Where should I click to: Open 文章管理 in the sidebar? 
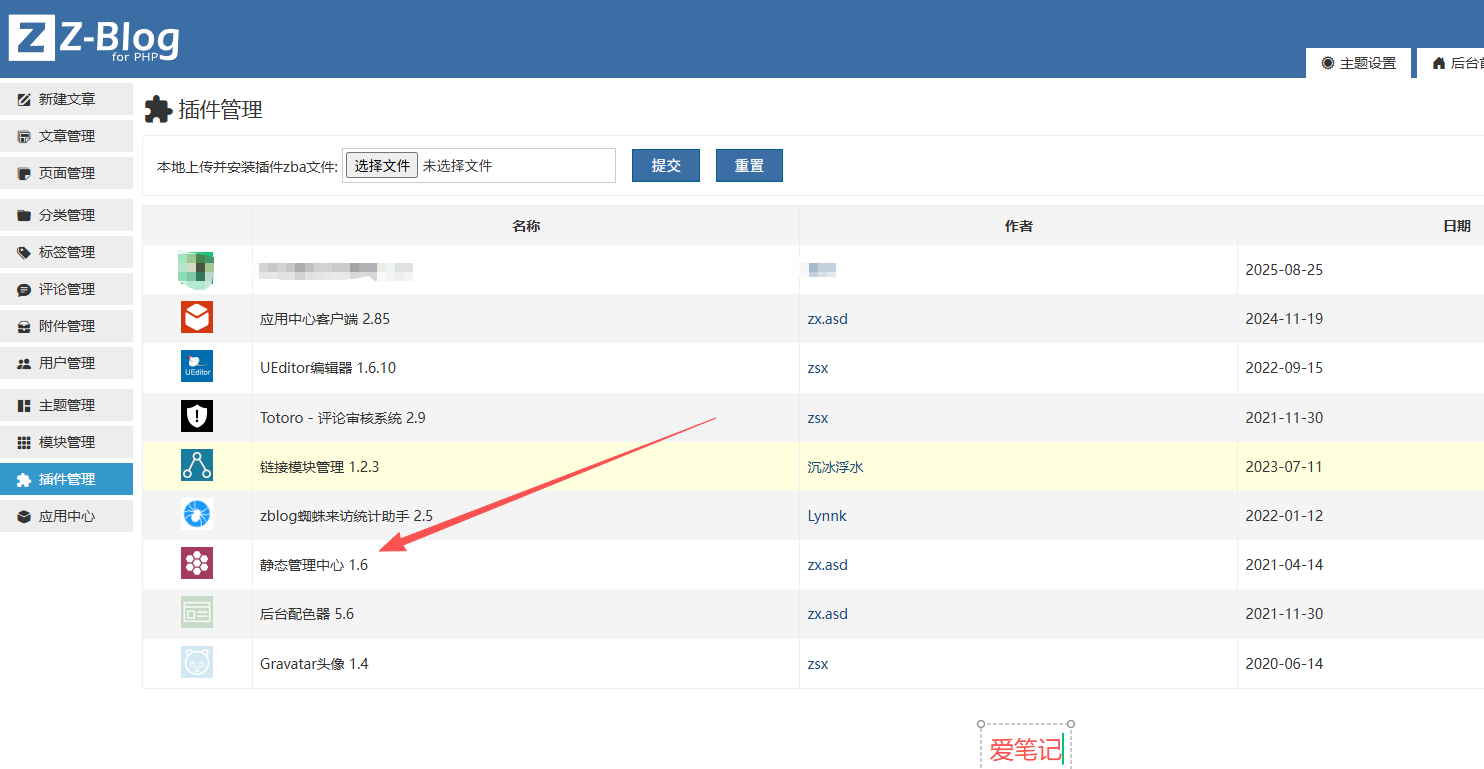tap(66, 136)
